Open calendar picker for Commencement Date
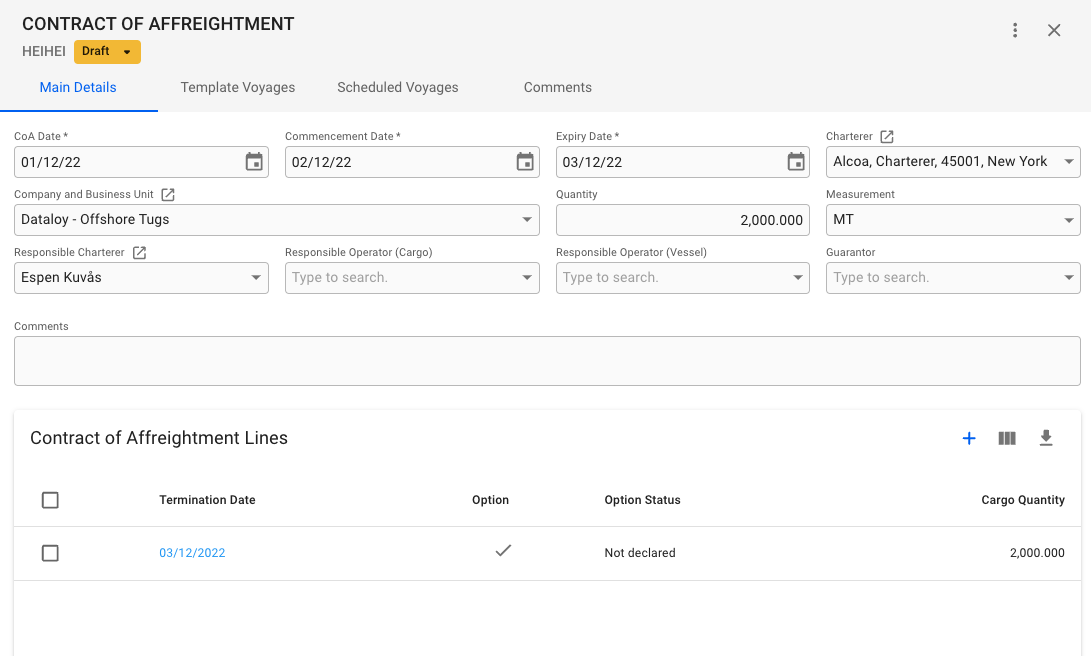This screenshot has width=1091, height=656. click(525, 162)
